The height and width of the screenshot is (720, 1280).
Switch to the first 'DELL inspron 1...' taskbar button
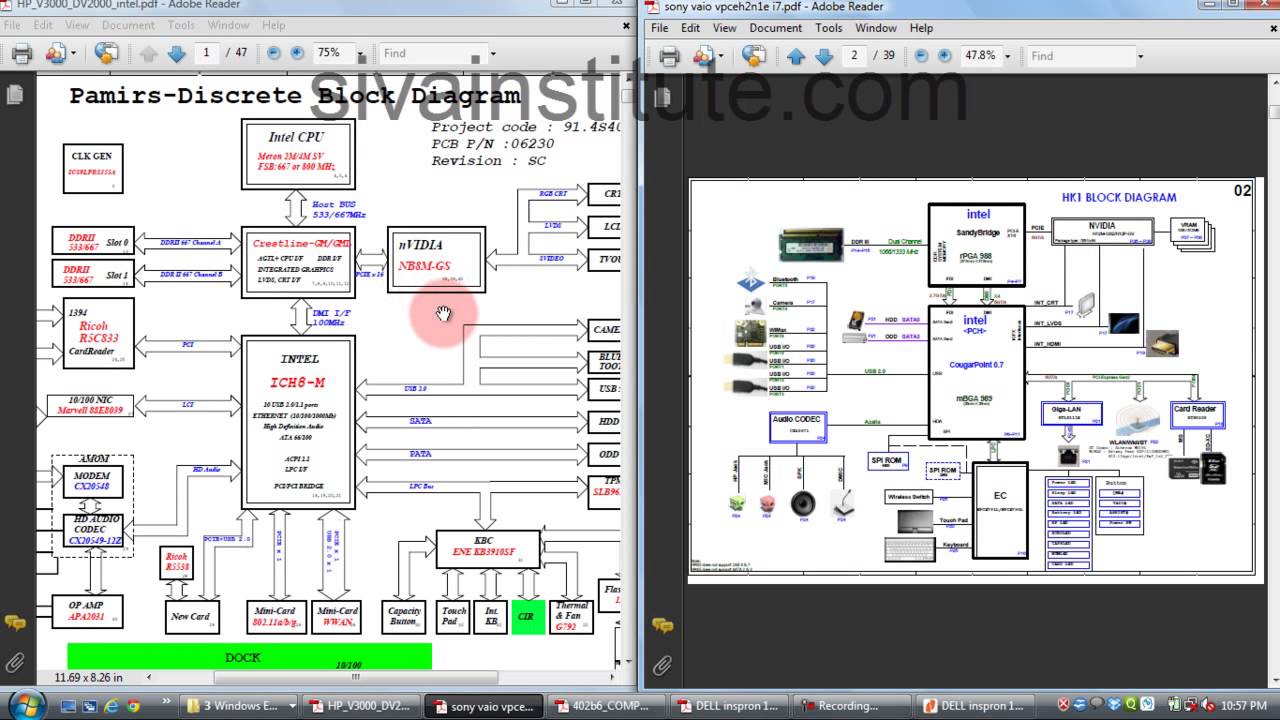point(728,706)
